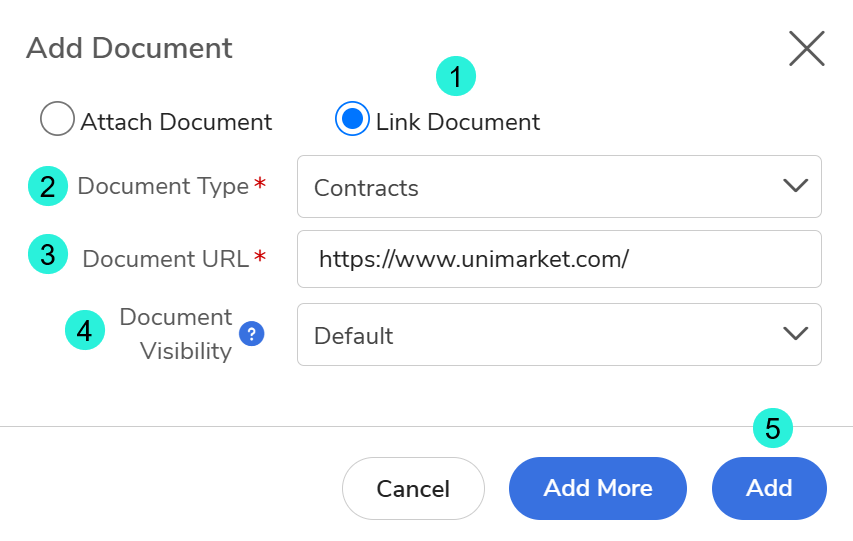
Task: Close the Add Document dialog
Action: pos(807,48)
